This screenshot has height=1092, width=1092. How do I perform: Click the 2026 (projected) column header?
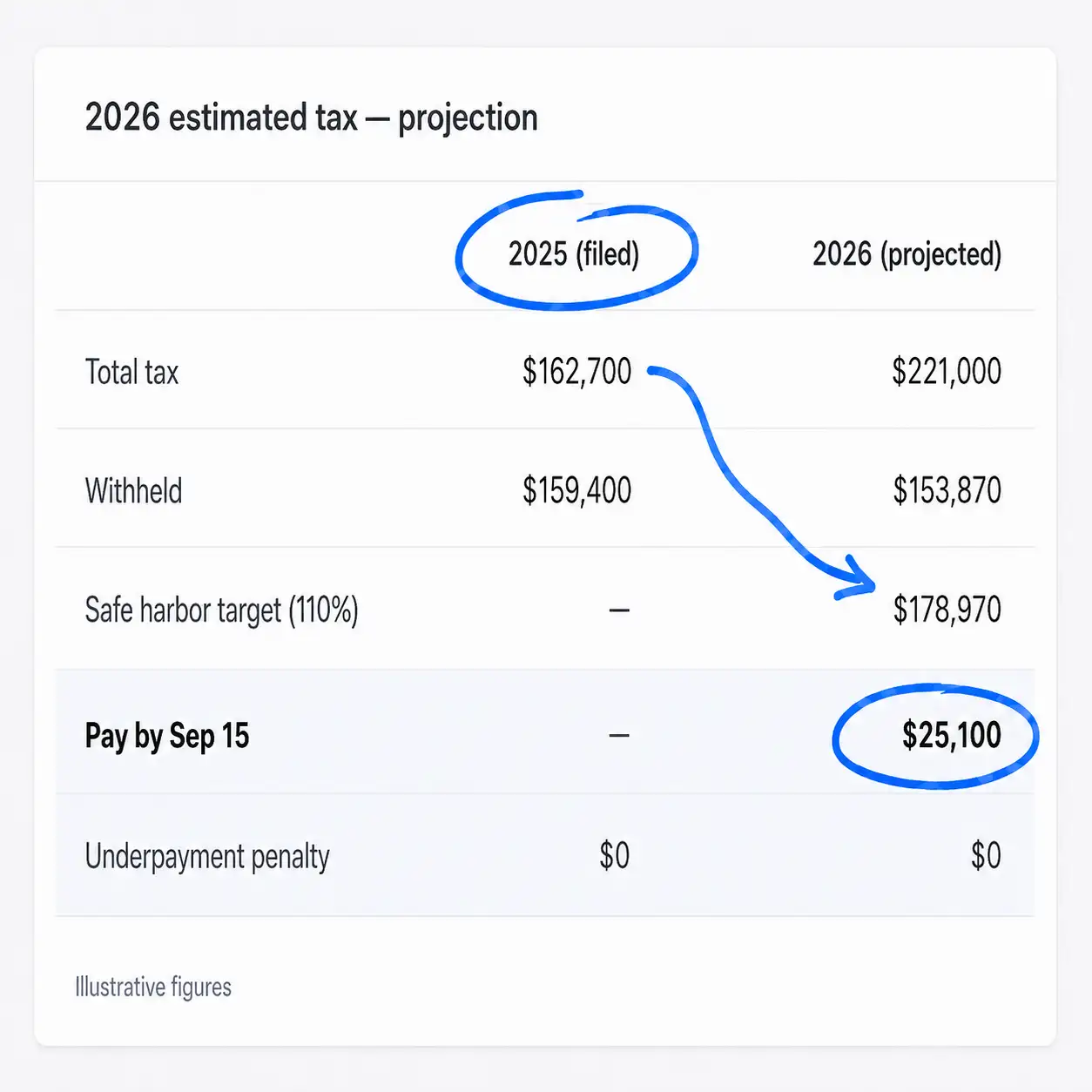[x=907, y=254]
